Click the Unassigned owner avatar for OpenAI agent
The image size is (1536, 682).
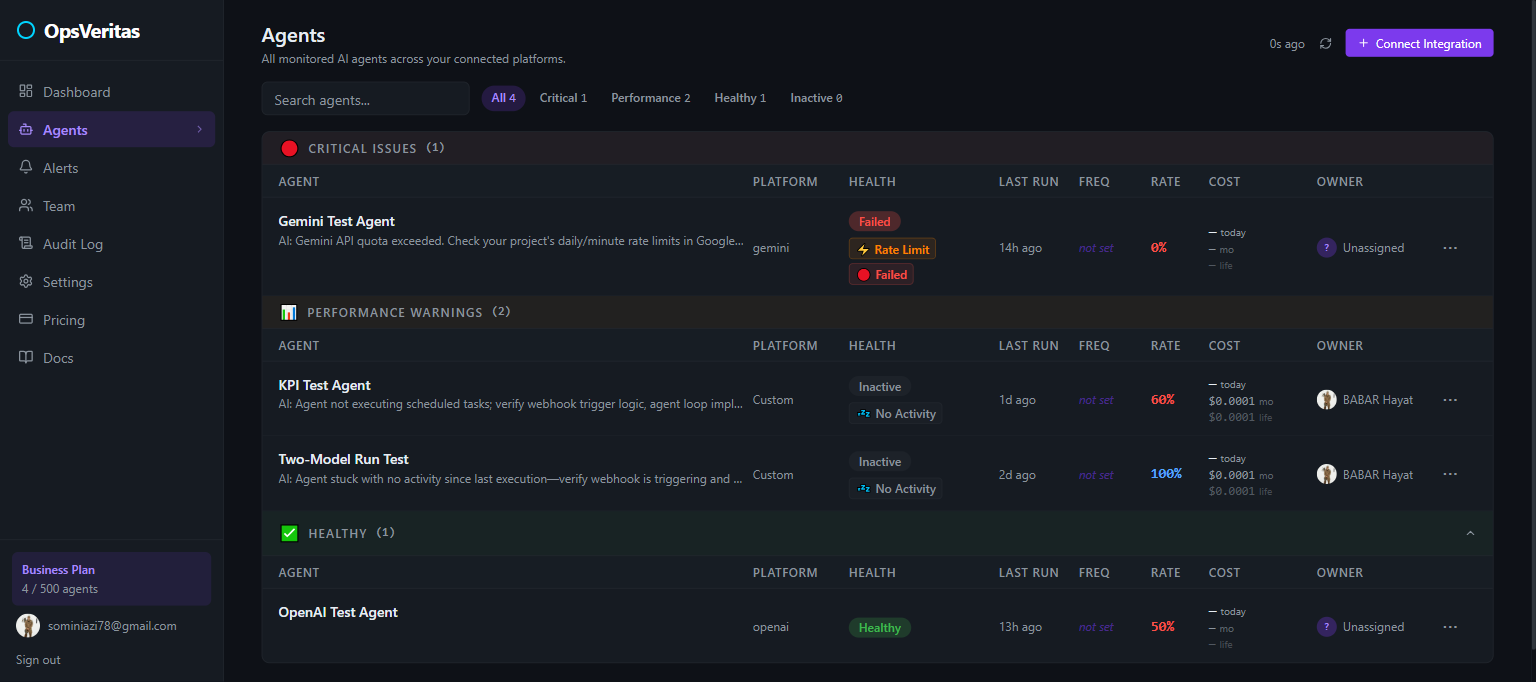(1327, 627)
